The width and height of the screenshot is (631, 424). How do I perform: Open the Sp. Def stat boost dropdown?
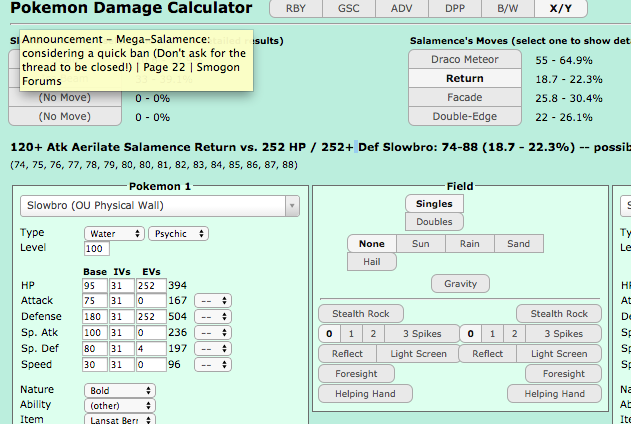pyautogui.click(x=213, y=348)
